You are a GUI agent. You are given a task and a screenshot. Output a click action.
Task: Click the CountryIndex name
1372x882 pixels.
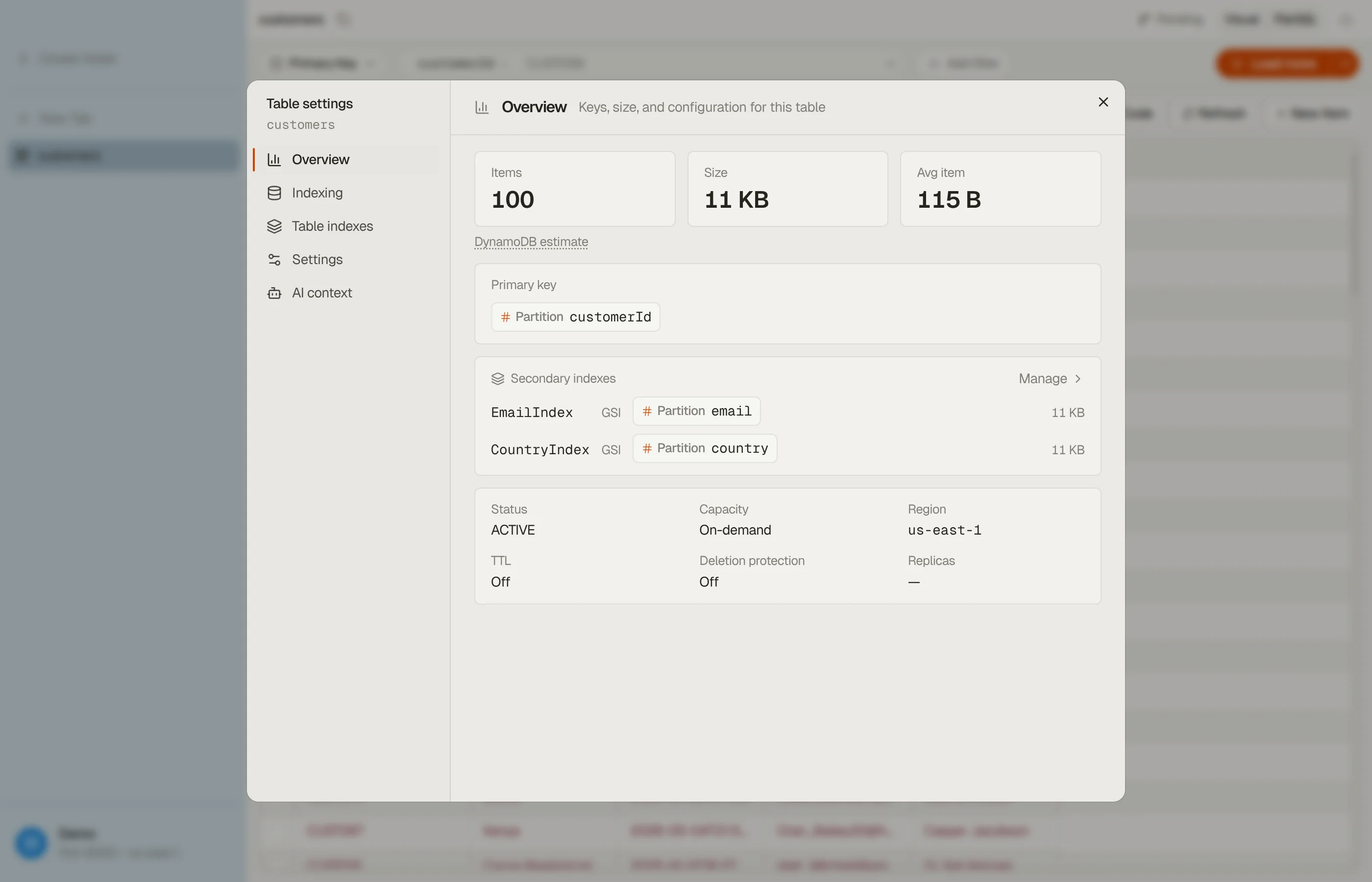(539, 450)
